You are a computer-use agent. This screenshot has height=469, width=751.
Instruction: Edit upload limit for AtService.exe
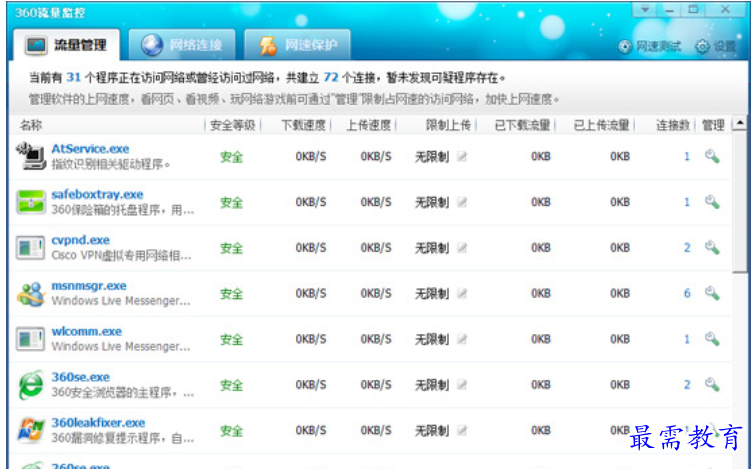click(x=462, y=156)
